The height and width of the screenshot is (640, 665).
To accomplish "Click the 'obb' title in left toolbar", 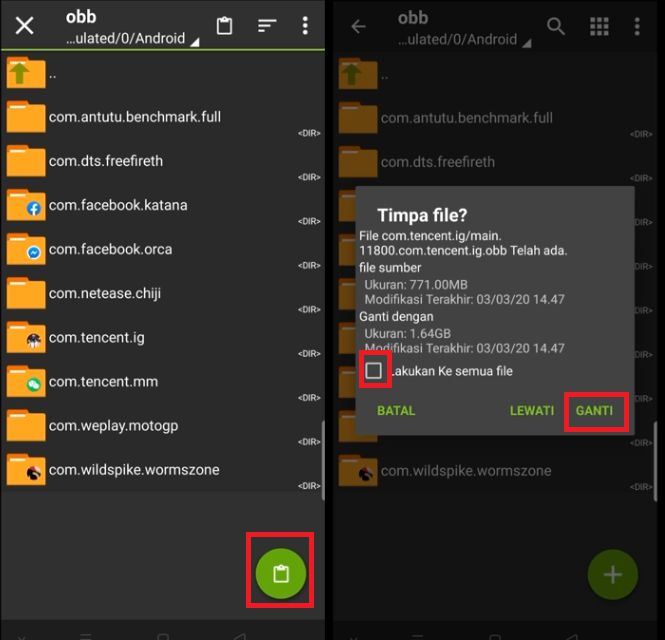I will pos(81,17).
